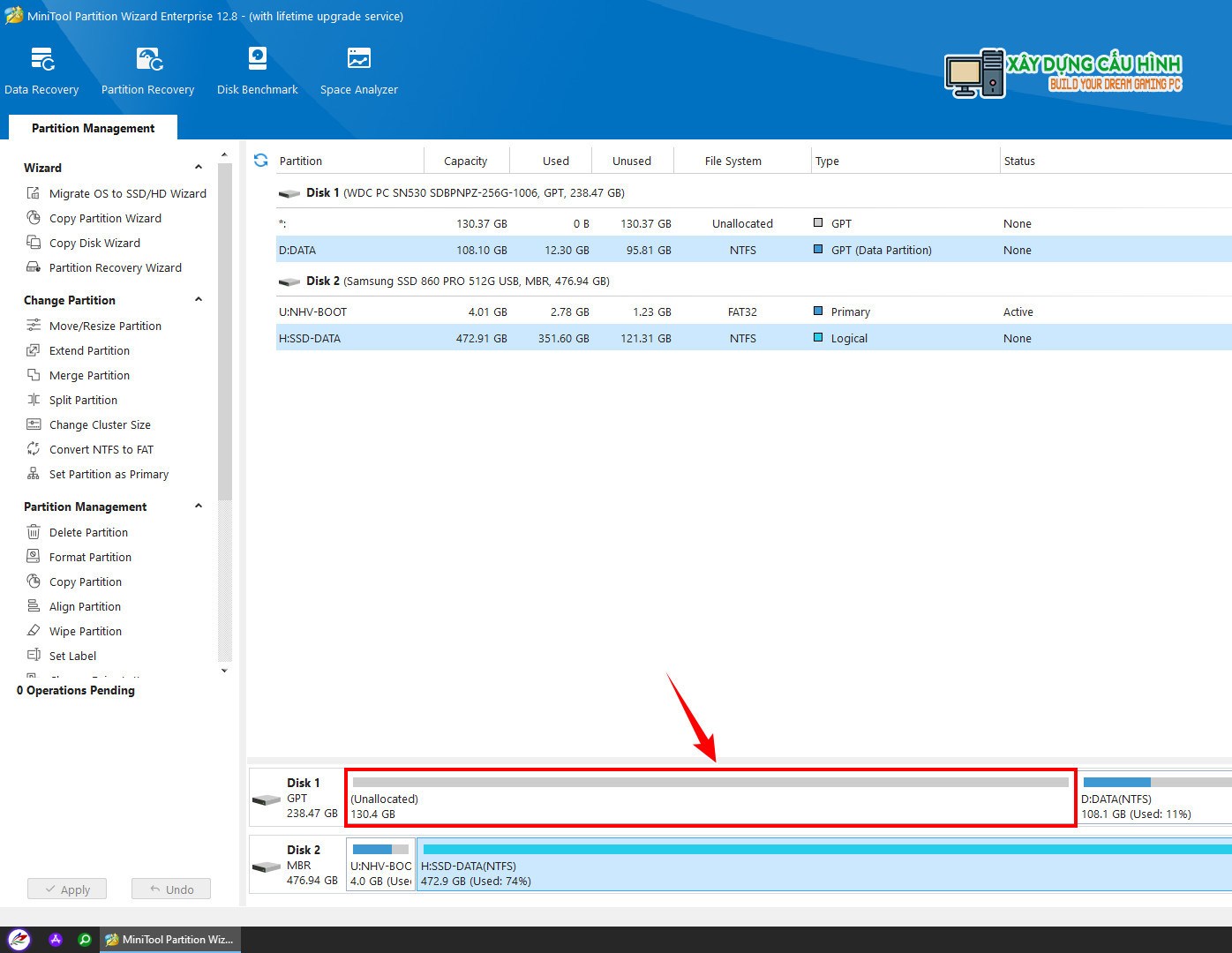Click the Move/Resize Partition icon
This screenshot has width=1232, height=953.
pos(34,326)
